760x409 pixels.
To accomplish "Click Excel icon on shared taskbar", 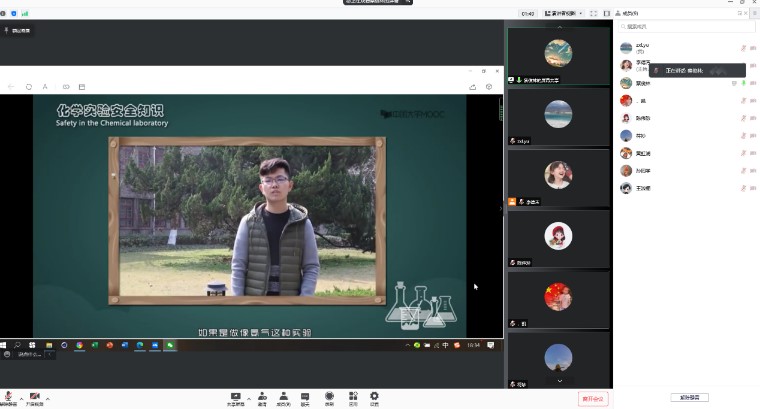I will pos(95,345).
